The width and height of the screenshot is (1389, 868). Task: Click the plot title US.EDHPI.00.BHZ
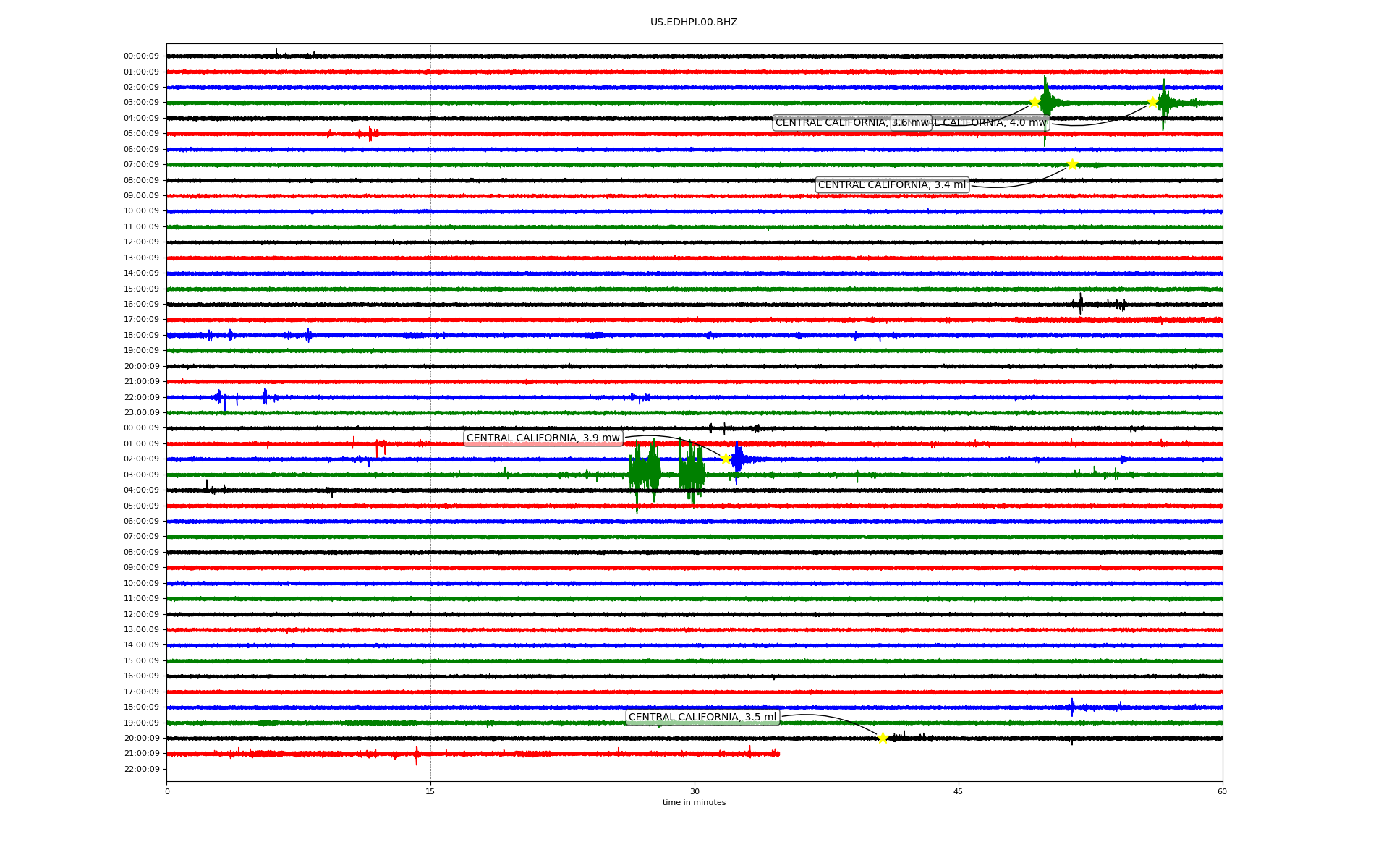pos(693,22)
